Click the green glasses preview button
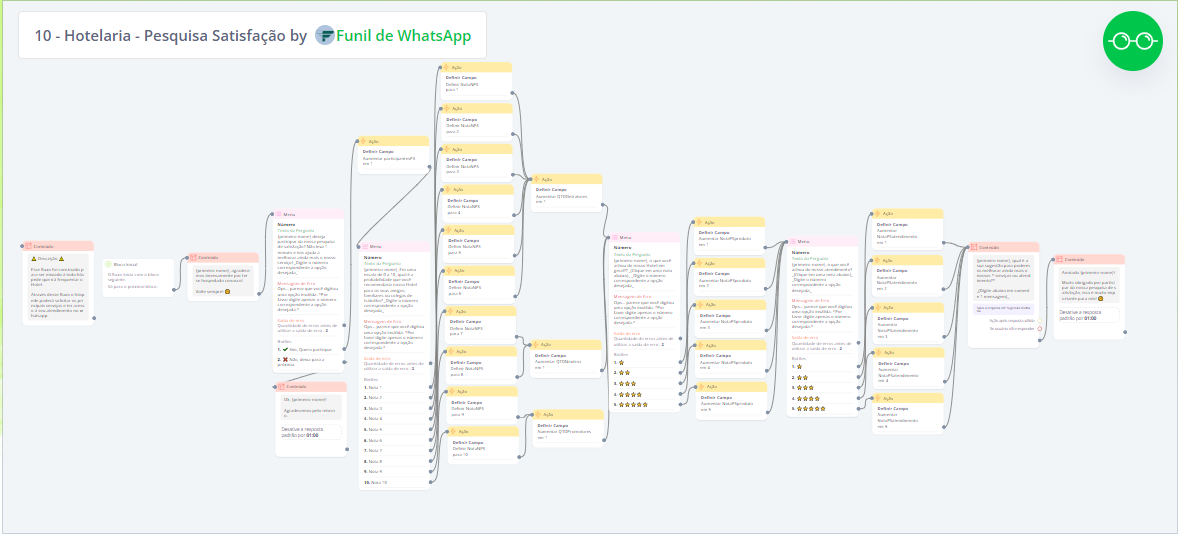The height and width of the screenshot is (536, 1178). click(1132, 41)
